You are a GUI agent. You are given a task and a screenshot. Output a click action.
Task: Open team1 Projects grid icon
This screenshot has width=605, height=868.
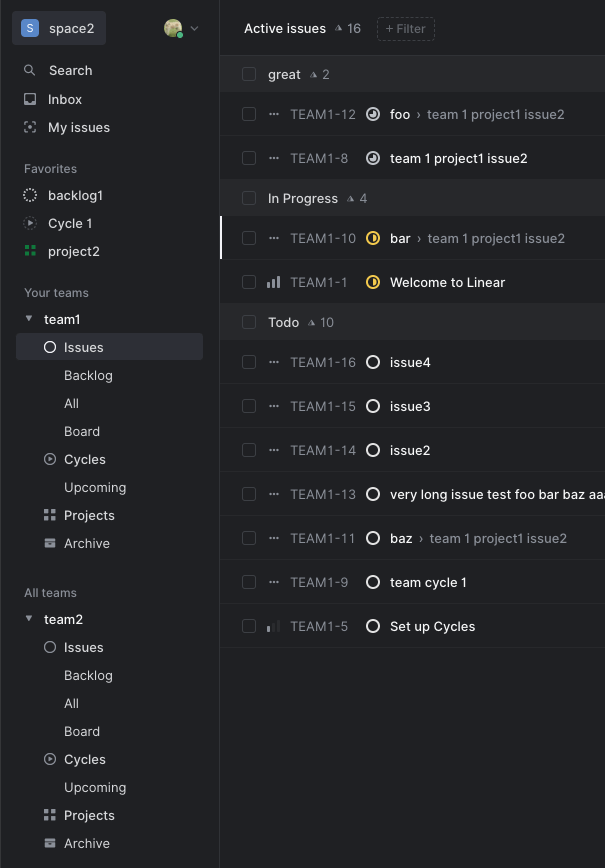click(x=50, y=515)
